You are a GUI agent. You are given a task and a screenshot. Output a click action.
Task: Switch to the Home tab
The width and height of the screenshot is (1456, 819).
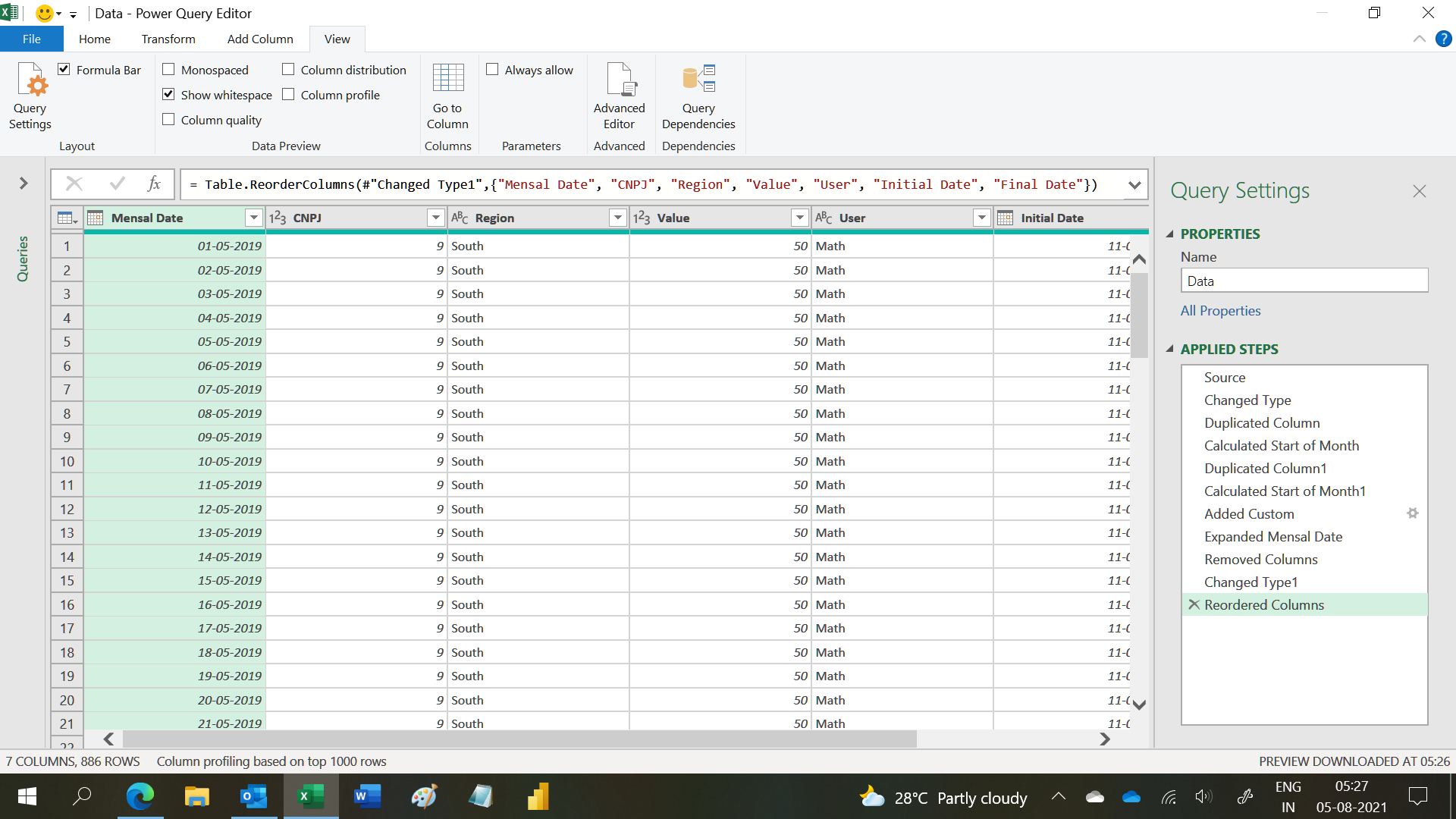[95, 39]
